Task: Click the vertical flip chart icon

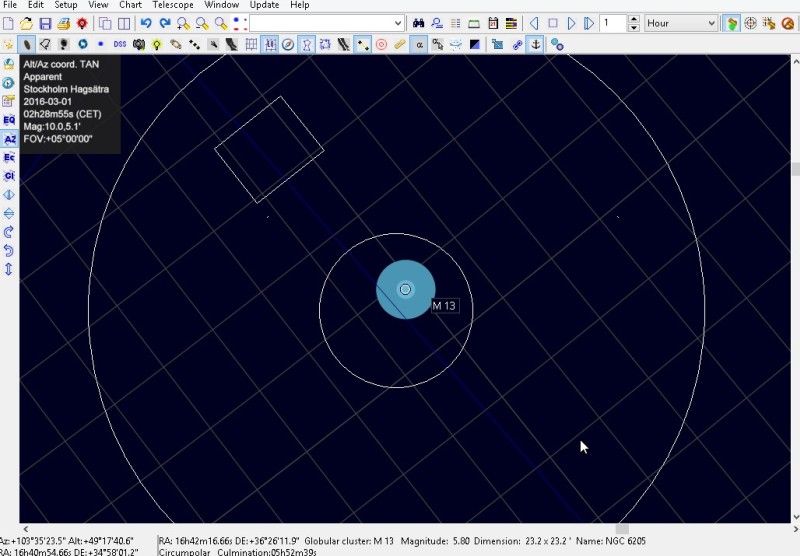Action: coord(9,213)
